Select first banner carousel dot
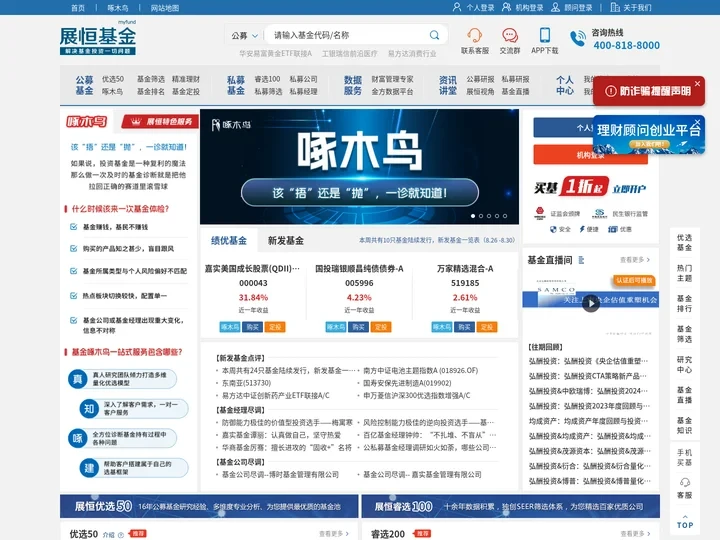This screenshot has width=720, height=540. 473,216
